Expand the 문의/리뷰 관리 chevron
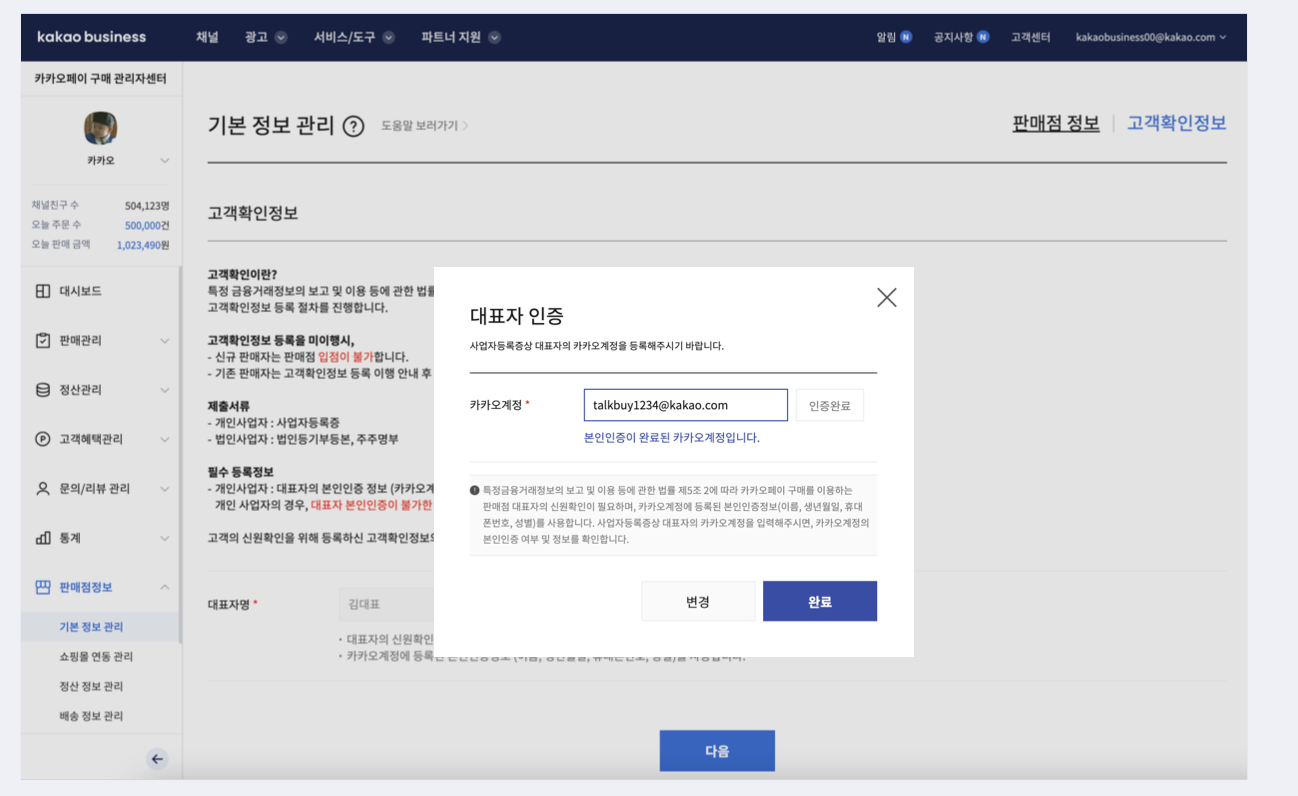Screen dimensions: 1298x796 164,489
